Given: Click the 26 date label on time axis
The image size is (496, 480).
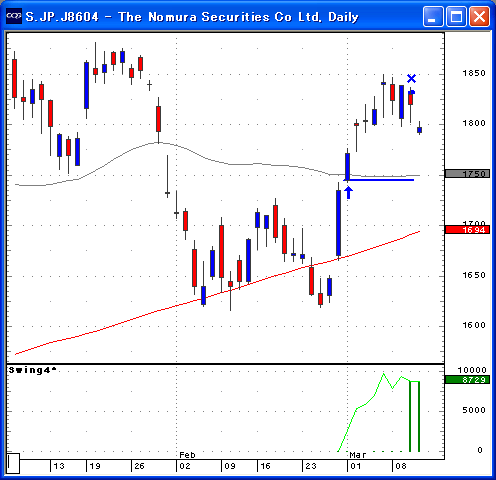Looking at the screenshot, I should tap(139, 466).
